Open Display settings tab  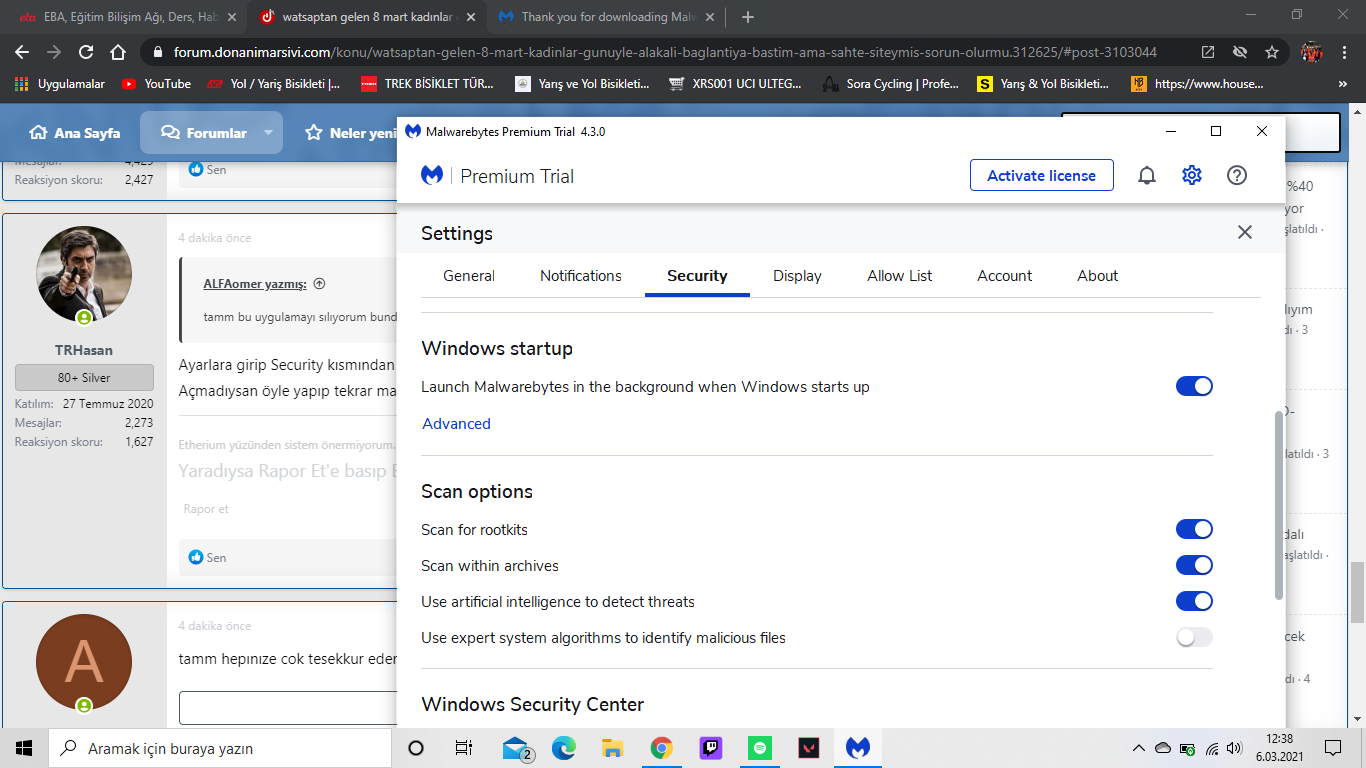(797, 276)
